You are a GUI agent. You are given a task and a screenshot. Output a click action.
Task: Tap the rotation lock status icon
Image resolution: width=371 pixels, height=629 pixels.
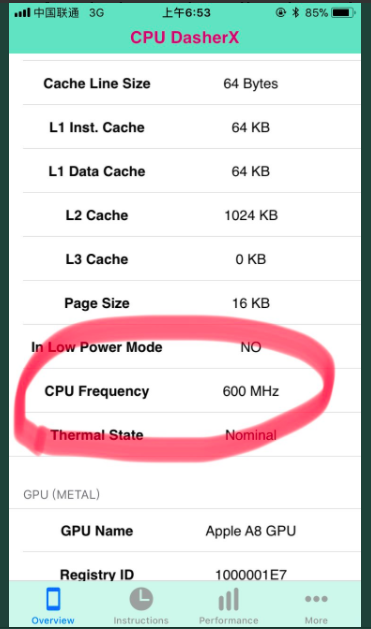pyautogui.click(x=281, y=12)
